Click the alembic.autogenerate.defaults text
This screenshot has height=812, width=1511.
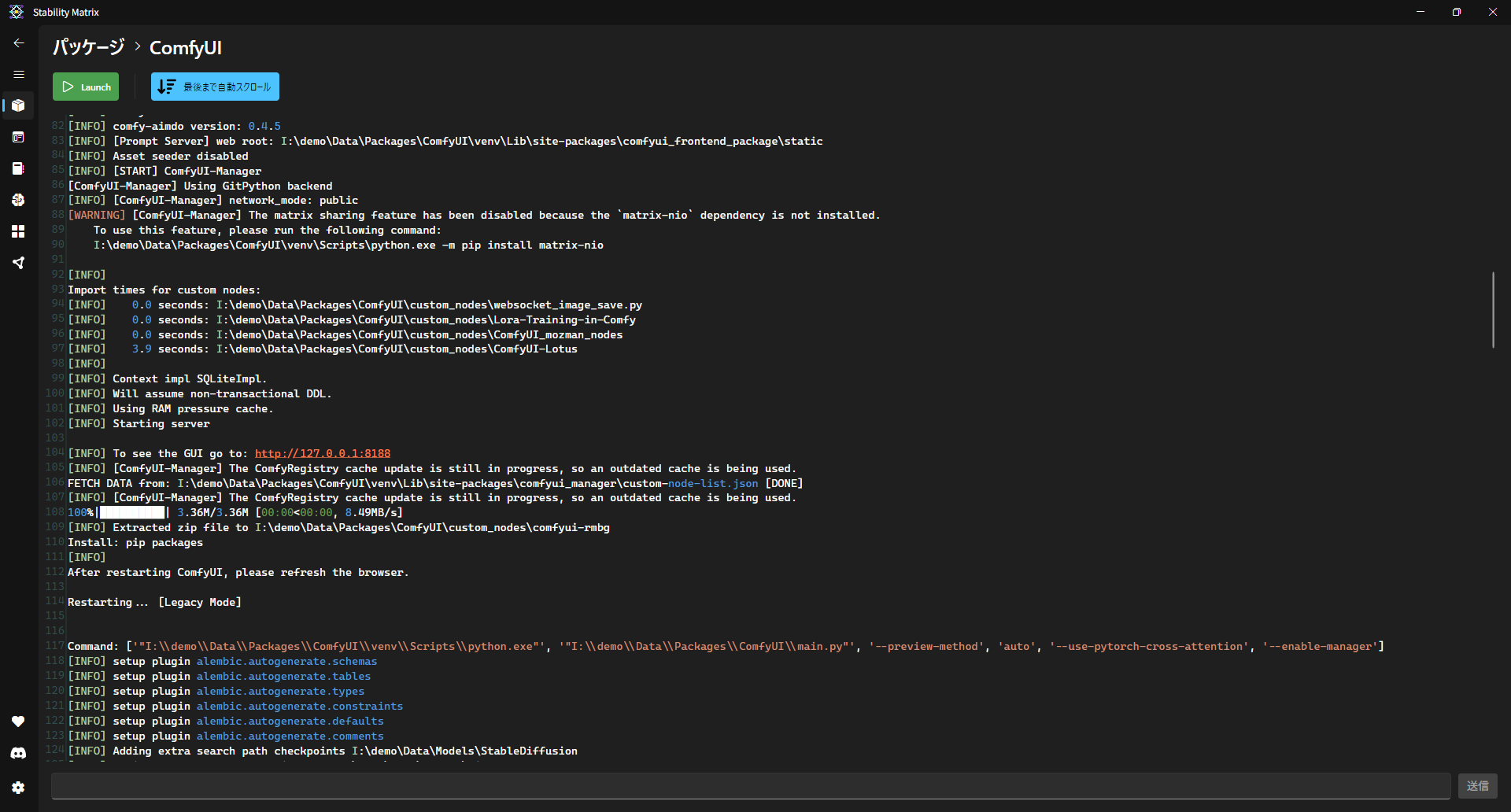click(x=290, y=721)
